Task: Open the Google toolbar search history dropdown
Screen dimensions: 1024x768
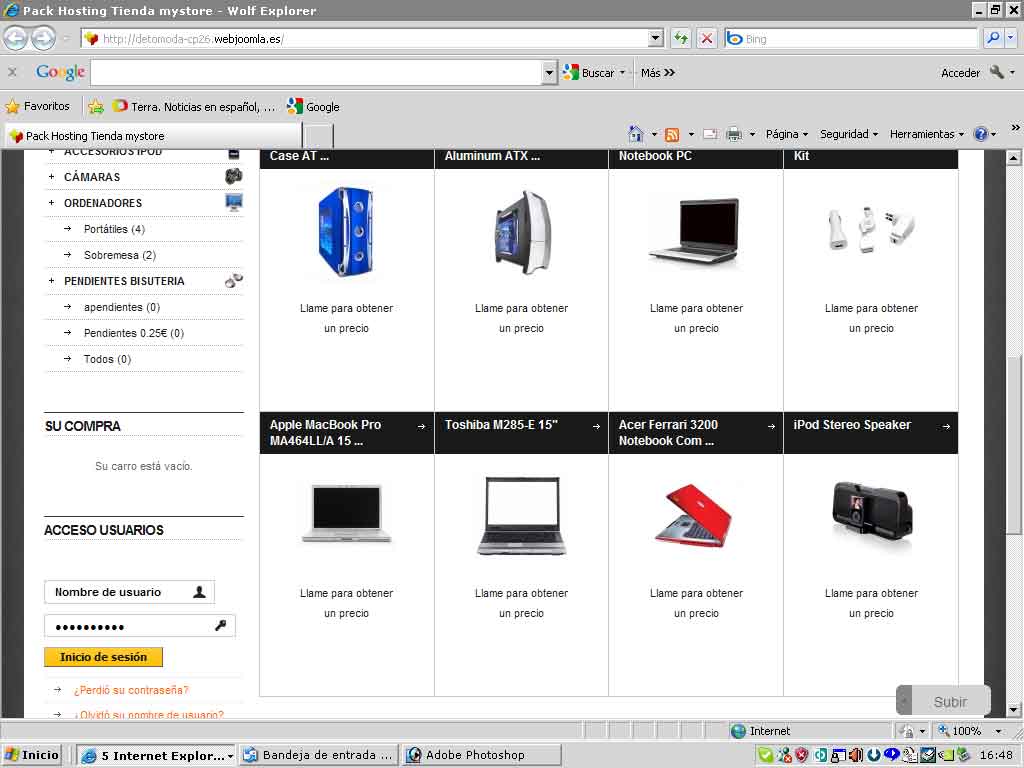Action: tap(549, 72)
